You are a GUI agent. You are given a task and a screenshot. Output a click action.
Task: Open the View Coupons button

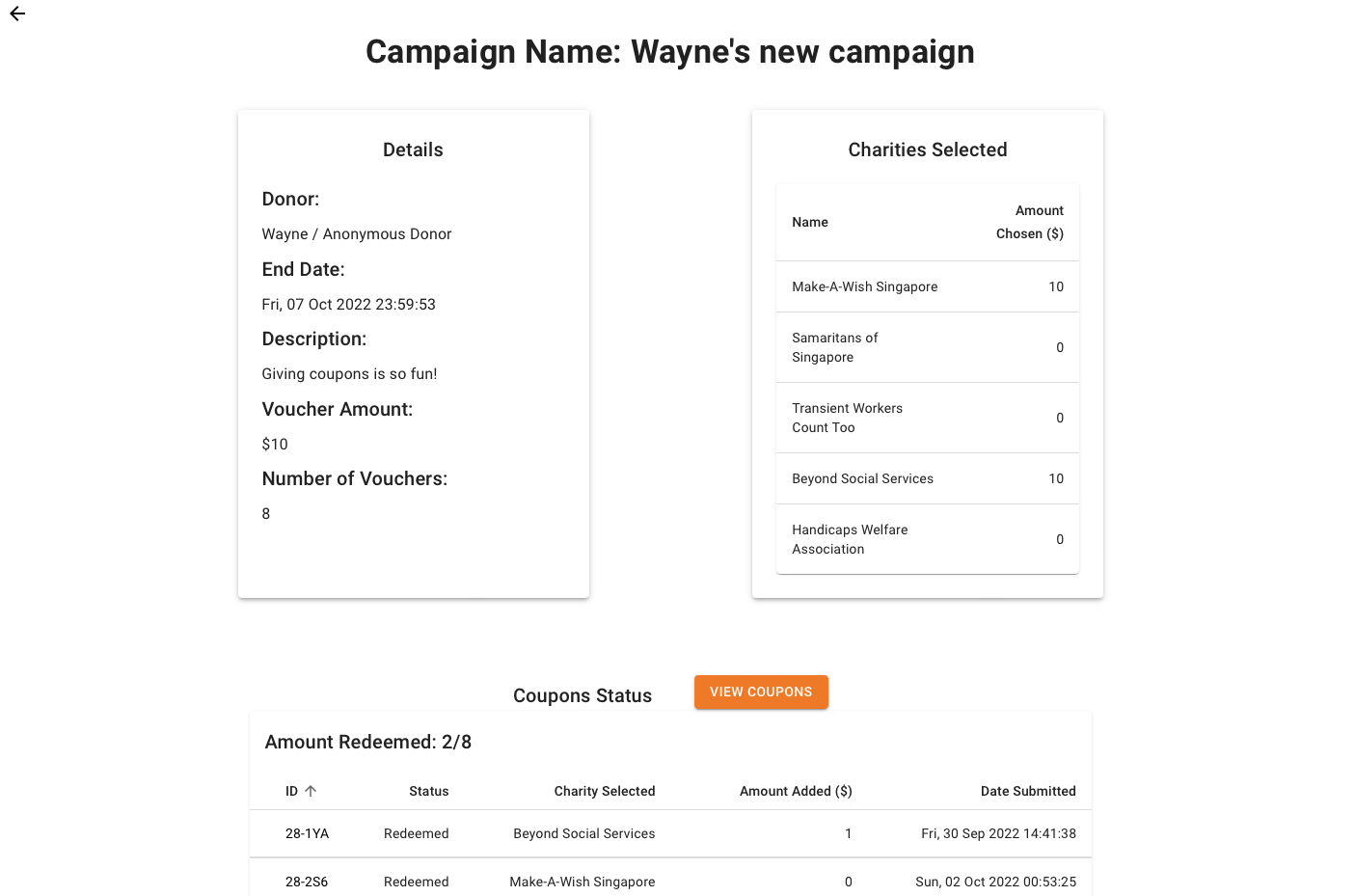(761, 692)
